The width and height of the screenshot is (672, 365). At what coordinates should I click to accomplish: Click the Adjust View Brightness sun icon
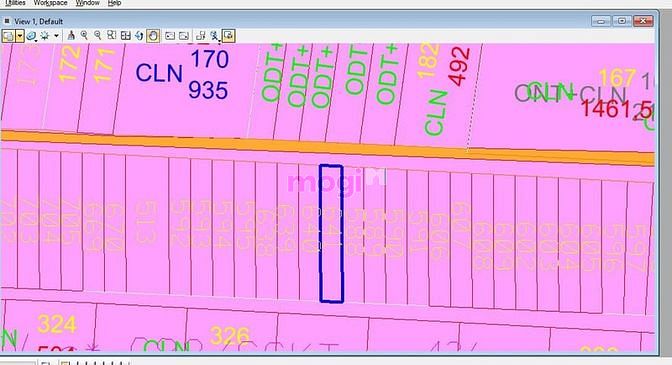(45, 36)
